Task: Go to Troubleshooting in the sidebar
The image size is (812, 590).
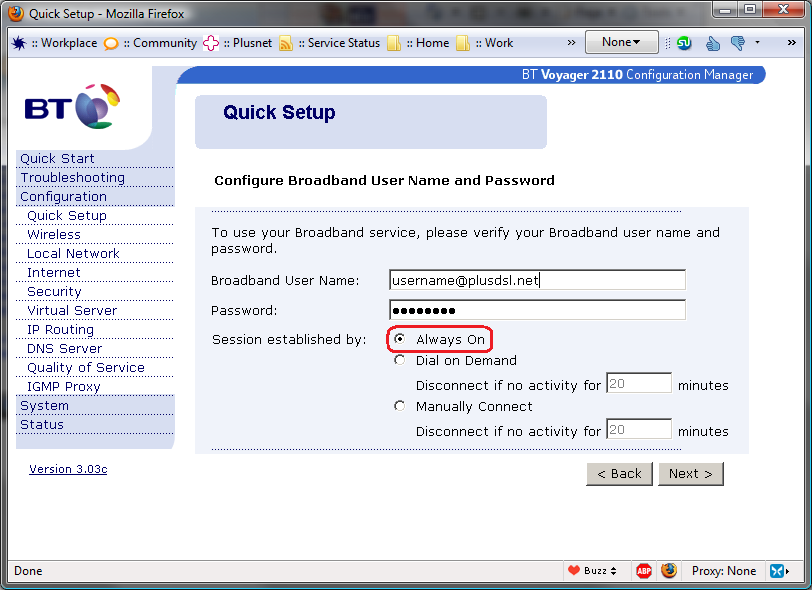Action: click(x=73, y=178)
